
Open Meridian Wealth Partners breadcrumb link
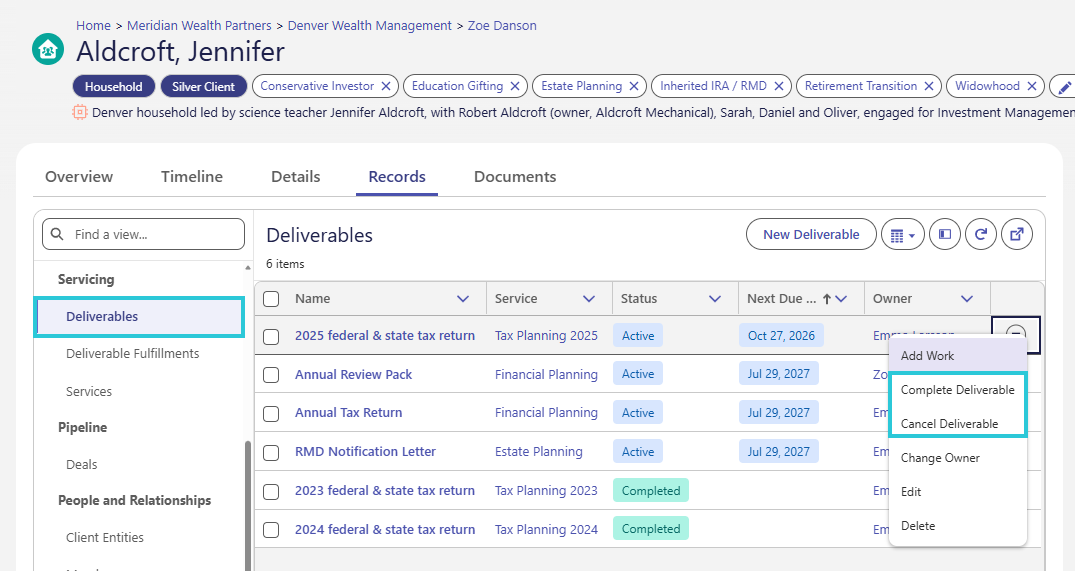200,25
